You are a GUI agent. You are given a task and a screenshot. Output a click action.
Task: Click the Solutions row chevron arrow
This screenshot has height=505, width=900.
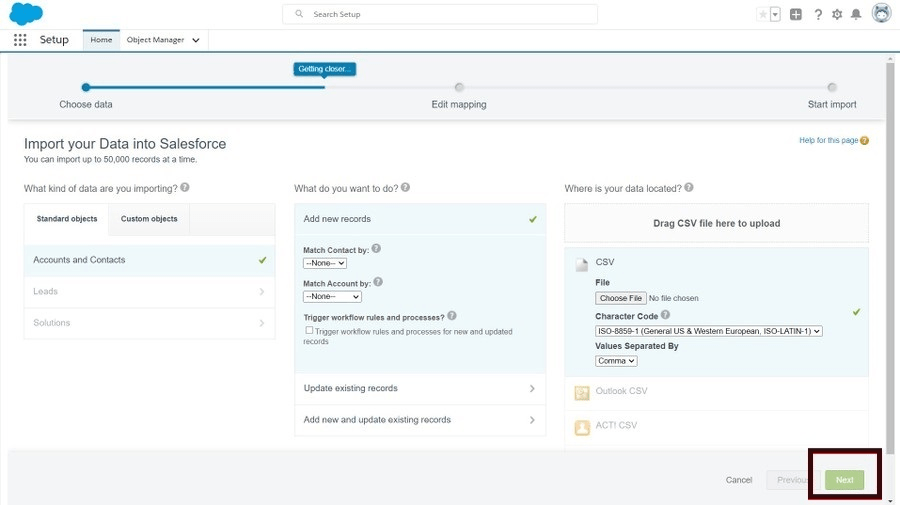click(262, 323)
